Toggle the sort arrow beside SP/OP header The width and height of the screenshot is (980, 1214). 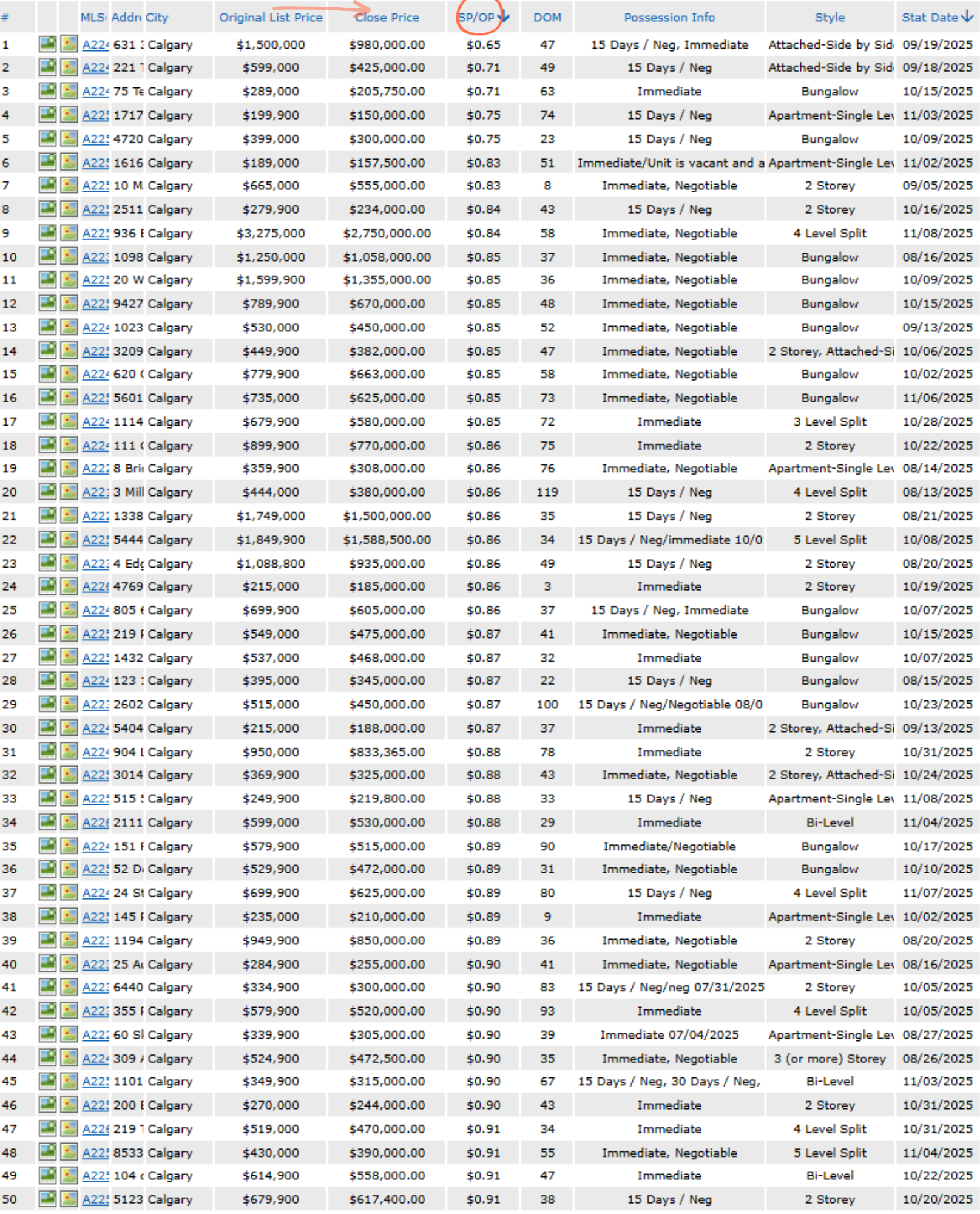pyautogui.click(x=503, y=17)
